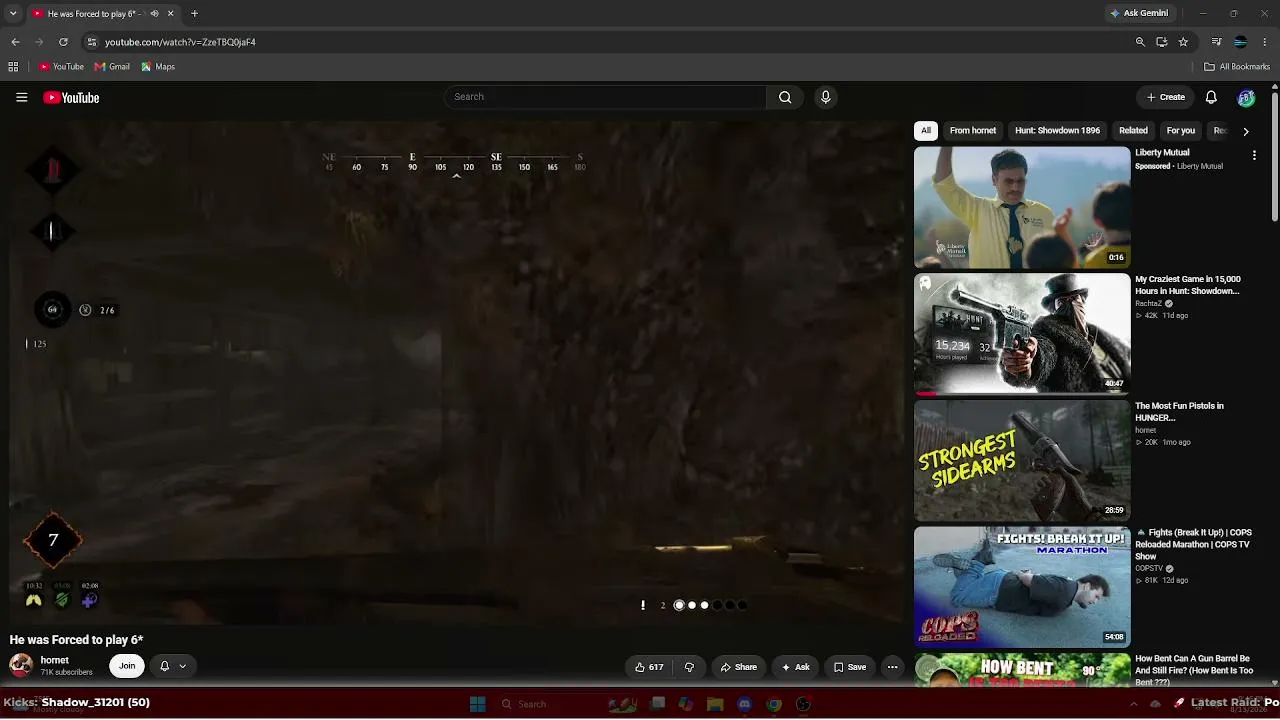The width and height of the screenshot is (1280, 720).
Task: Join the hornet channel membership
Action: [x=127, y=666]
